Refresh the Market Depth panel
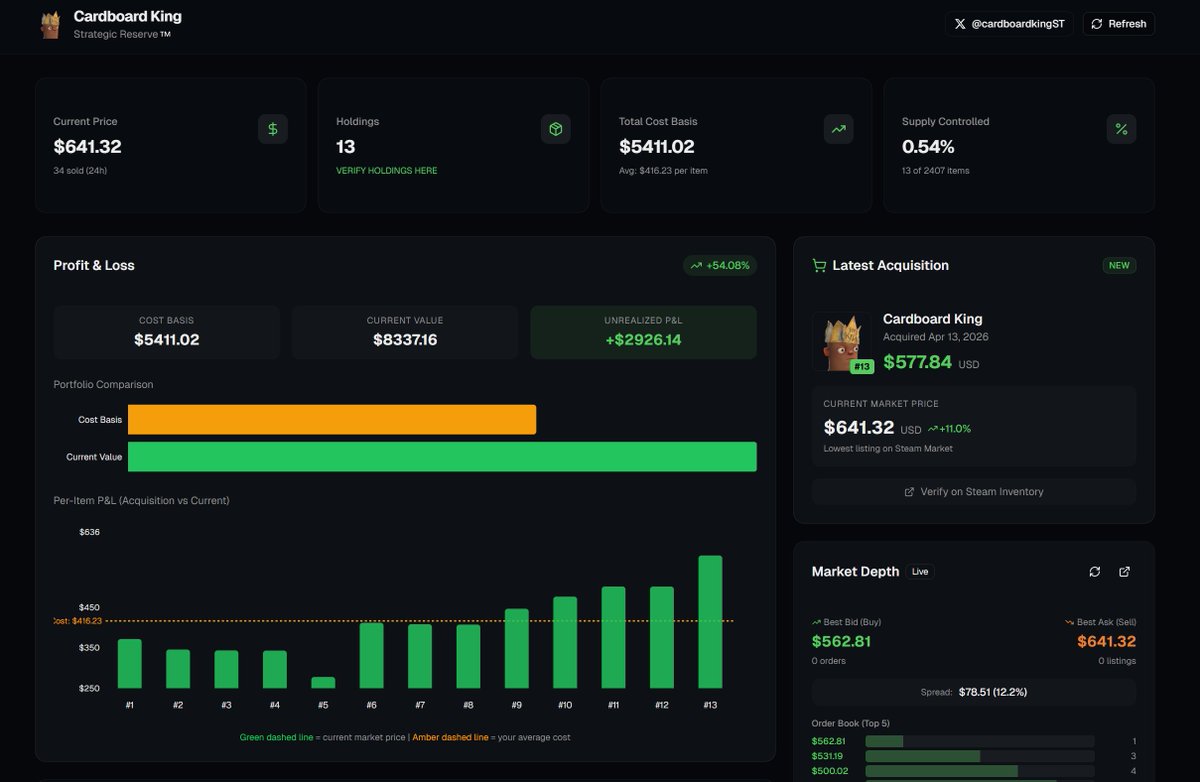Screen dimensions: 1200x782 (1095, 571)
